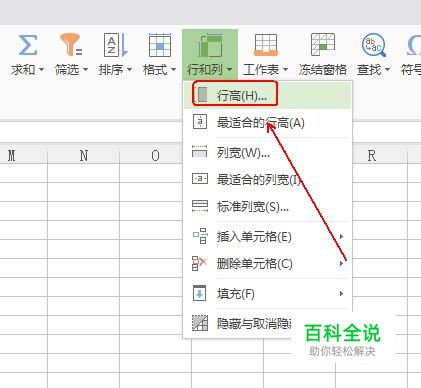Click the Sort (排序) AZ icon
The width and height of the screenshot is (421, 388).
[115, 45]
